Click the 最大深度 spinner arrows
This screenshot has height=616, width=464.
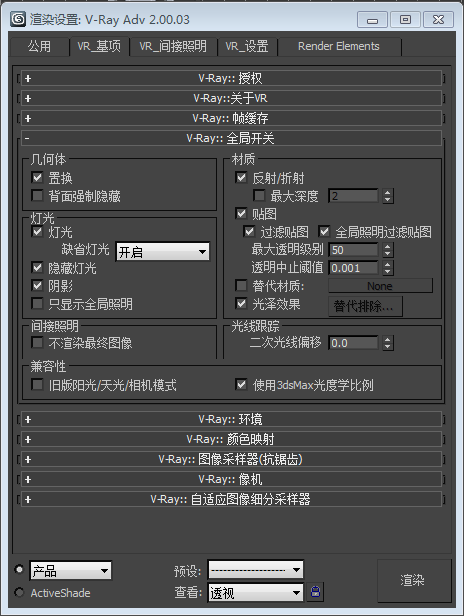coord(388,196)
